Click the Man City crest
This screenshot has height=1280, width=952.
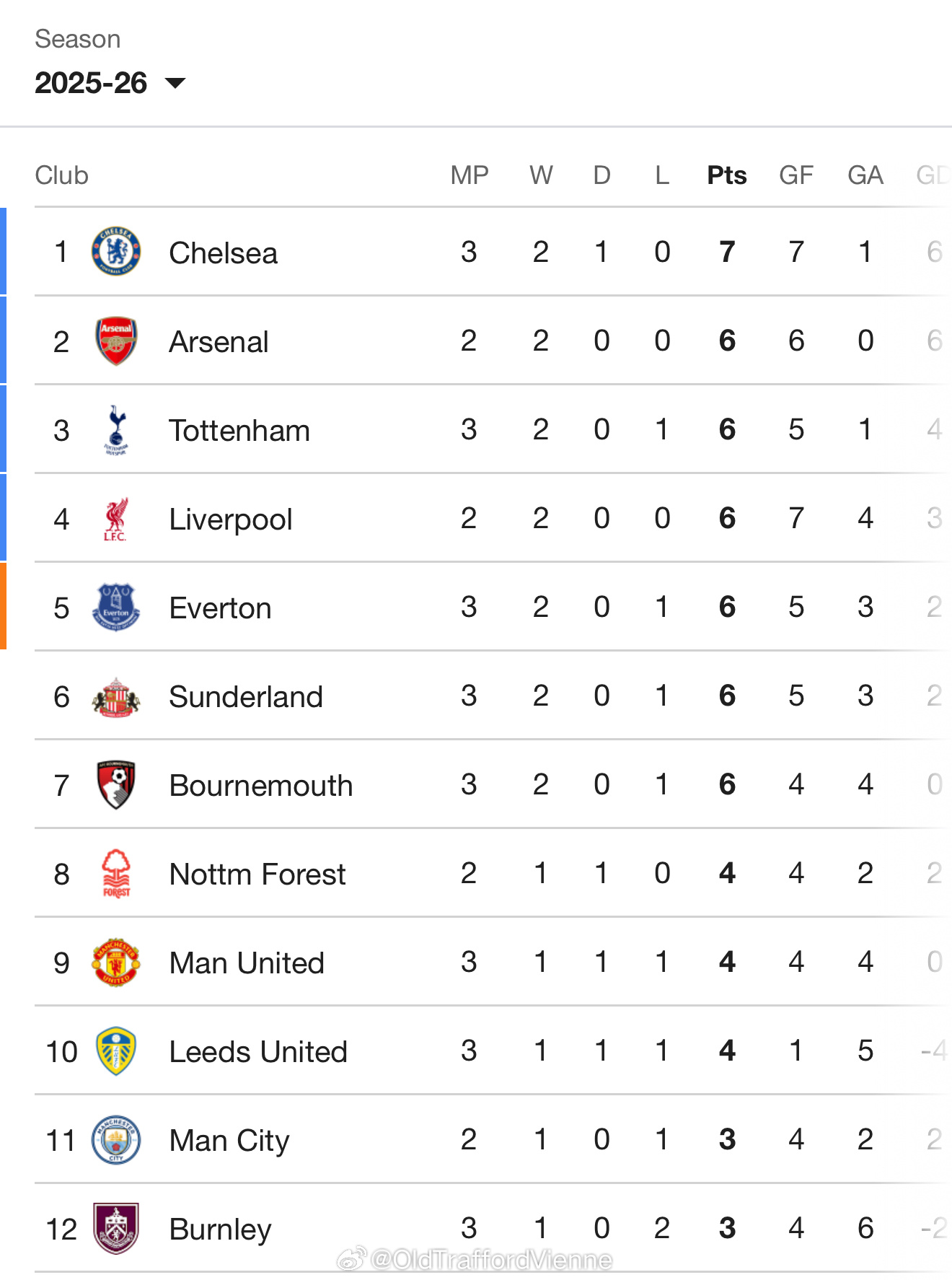[116, 1139]
